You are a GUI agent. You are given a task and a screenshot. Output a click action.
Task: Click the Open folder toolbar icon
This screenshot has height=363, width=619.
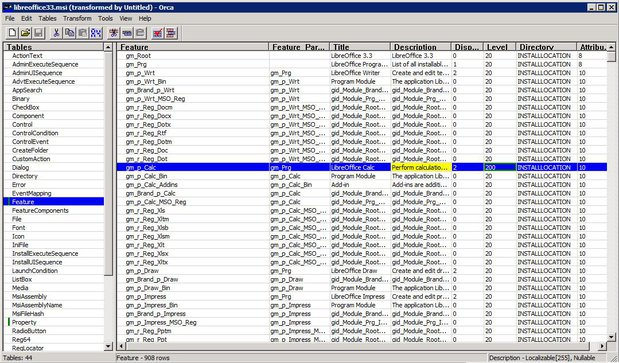tap(26, 33)
